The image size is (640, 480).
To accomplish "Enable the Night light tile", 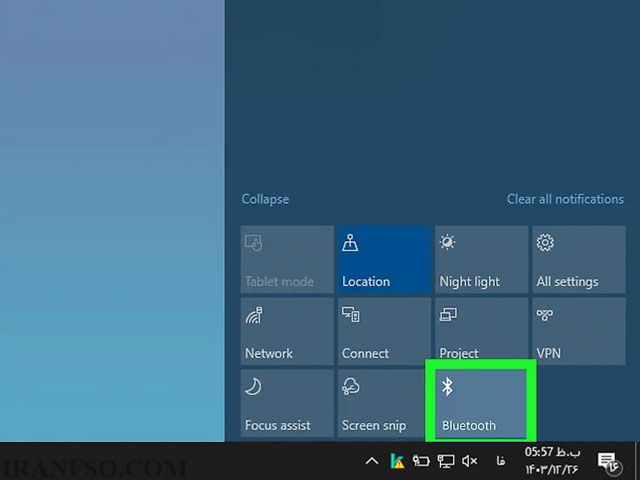I will [x=481, y=260].
